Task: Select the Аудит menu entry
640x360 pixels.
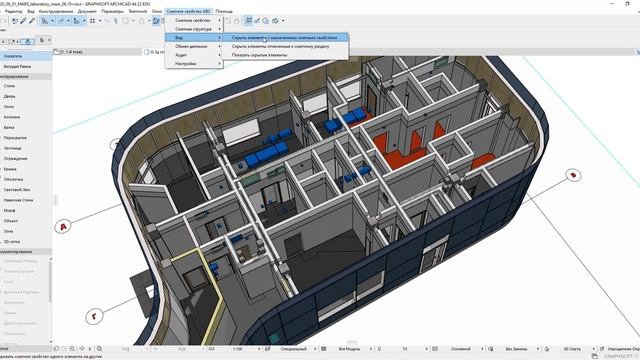Action: pos(194,55)
